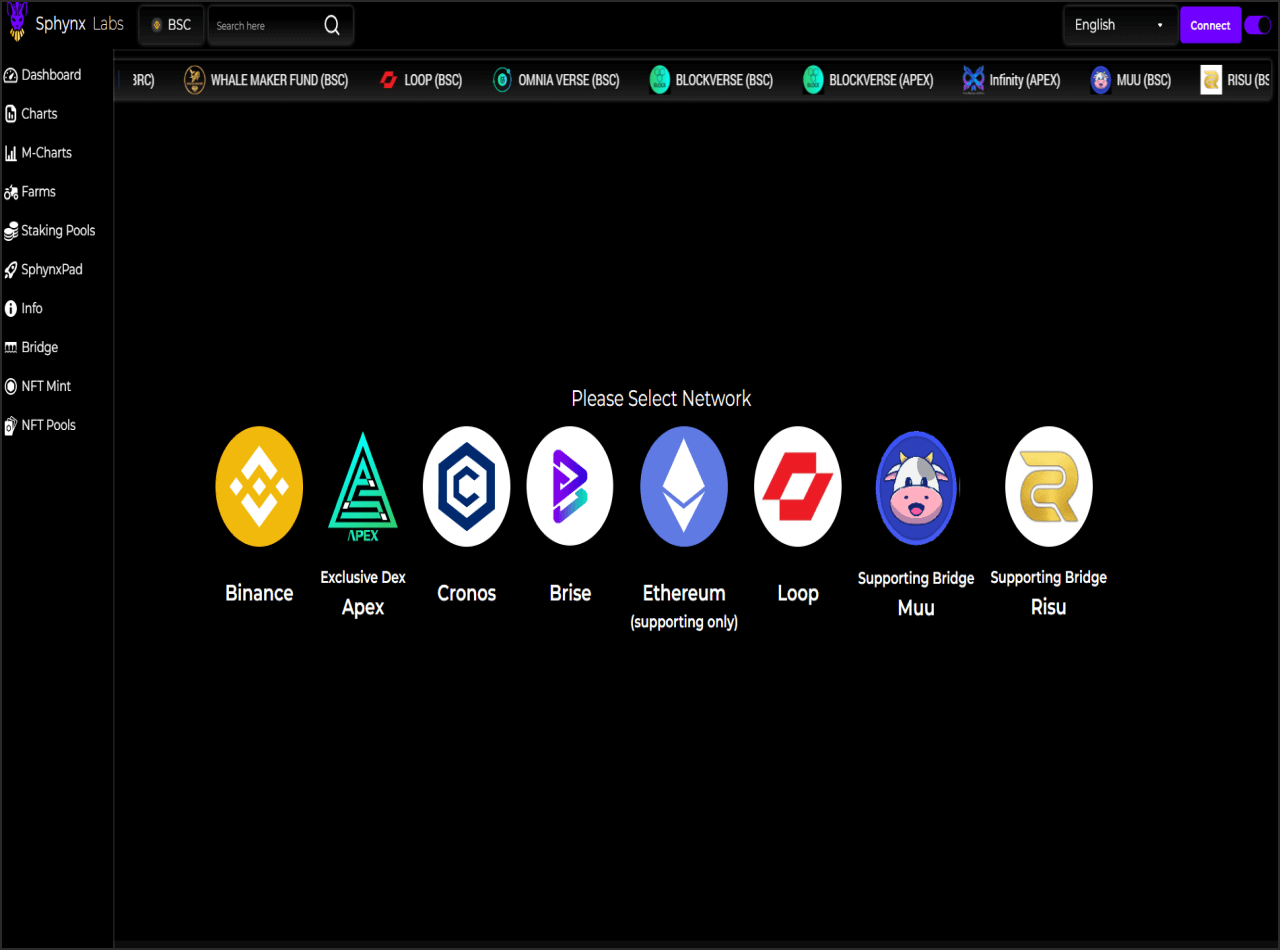The height and width of the screenshot is (950, 1280).
Task: Toggle the purple theme switch
Action: pos(1258,25)
